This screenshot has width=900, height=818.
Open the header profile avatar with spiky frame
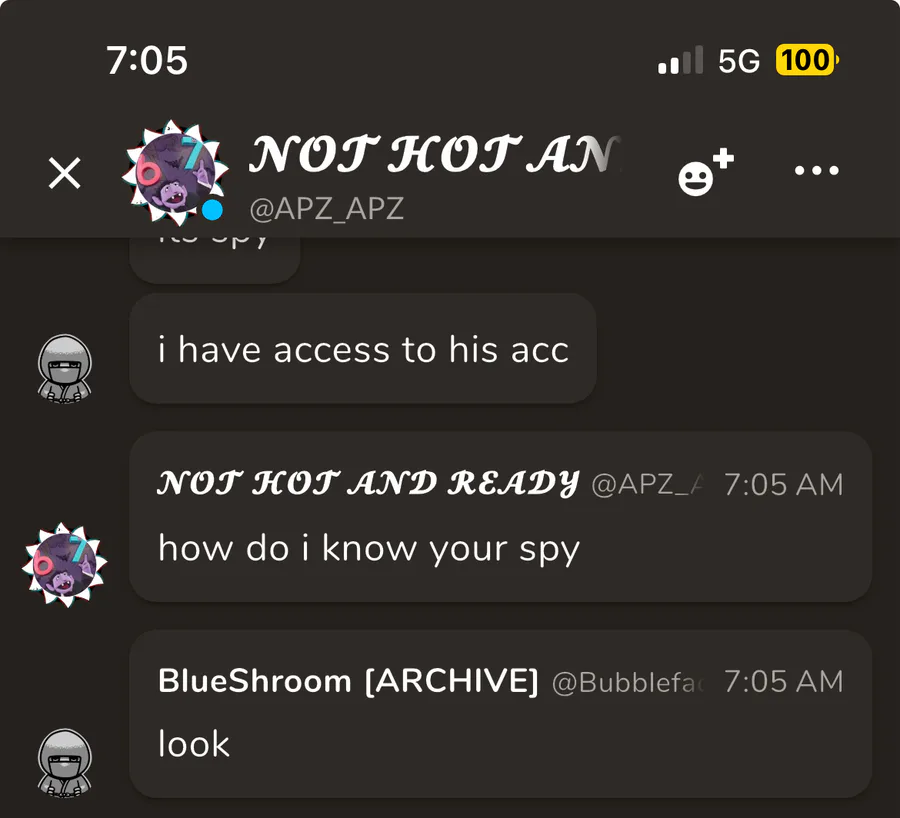[175, 172]
